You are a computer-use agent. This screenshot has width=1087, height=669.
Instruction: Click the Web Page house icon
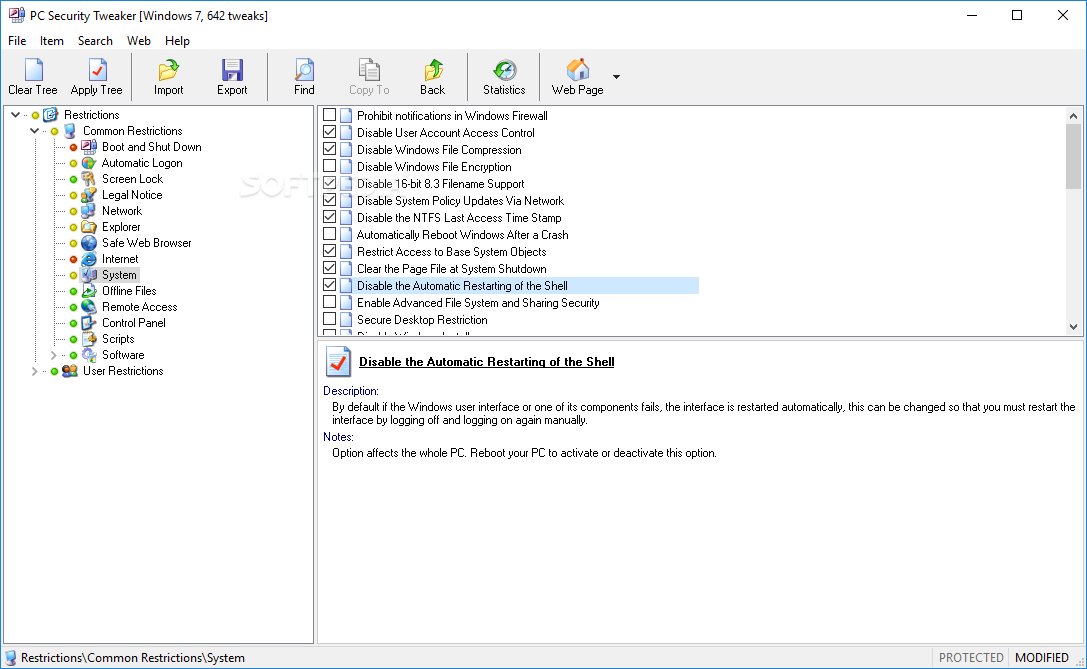coord(577,70)
